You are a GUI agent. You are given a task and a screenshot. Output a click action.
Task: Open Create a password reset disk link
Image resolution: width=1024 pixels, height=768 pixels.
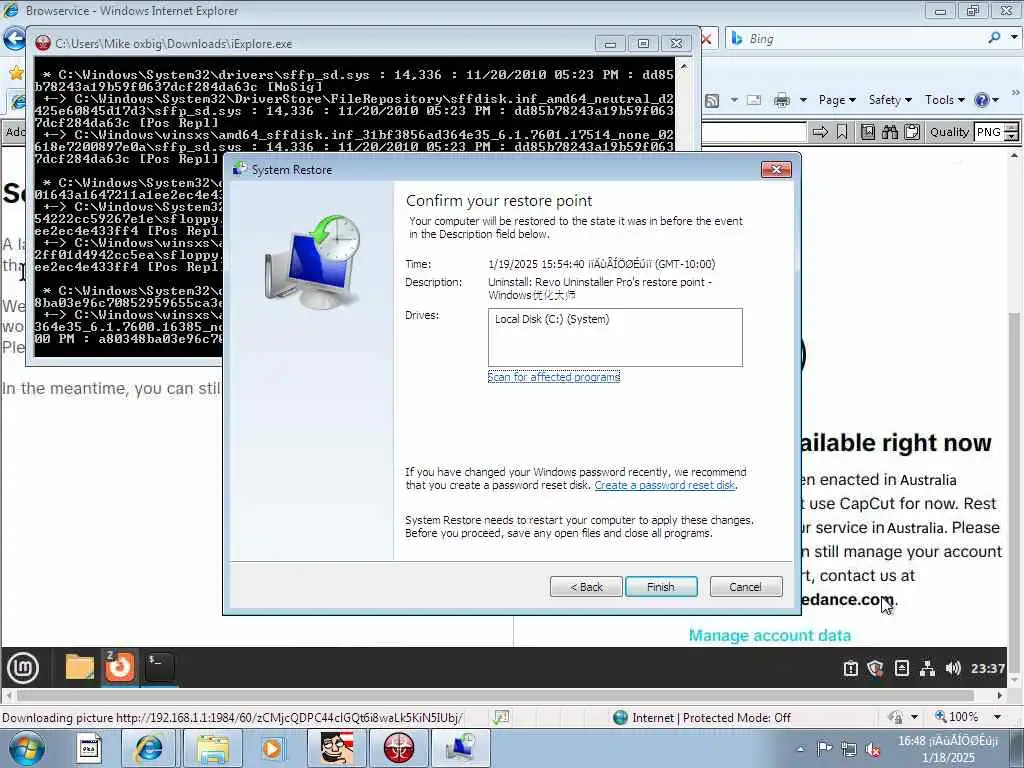(x=665, y=485)
